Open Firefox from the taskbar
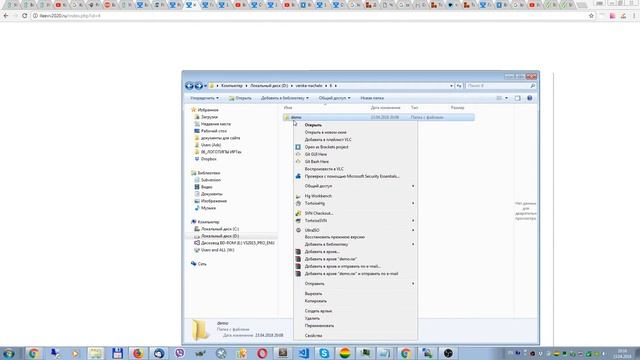This screenshot has width=640, height=360. coord(138,353)
